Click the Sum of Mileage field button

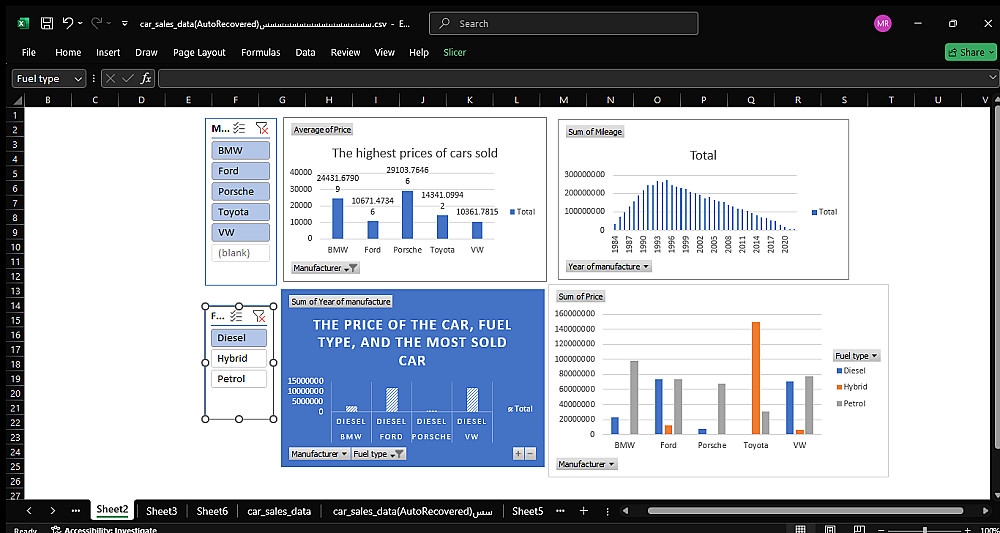click(594, 132)
